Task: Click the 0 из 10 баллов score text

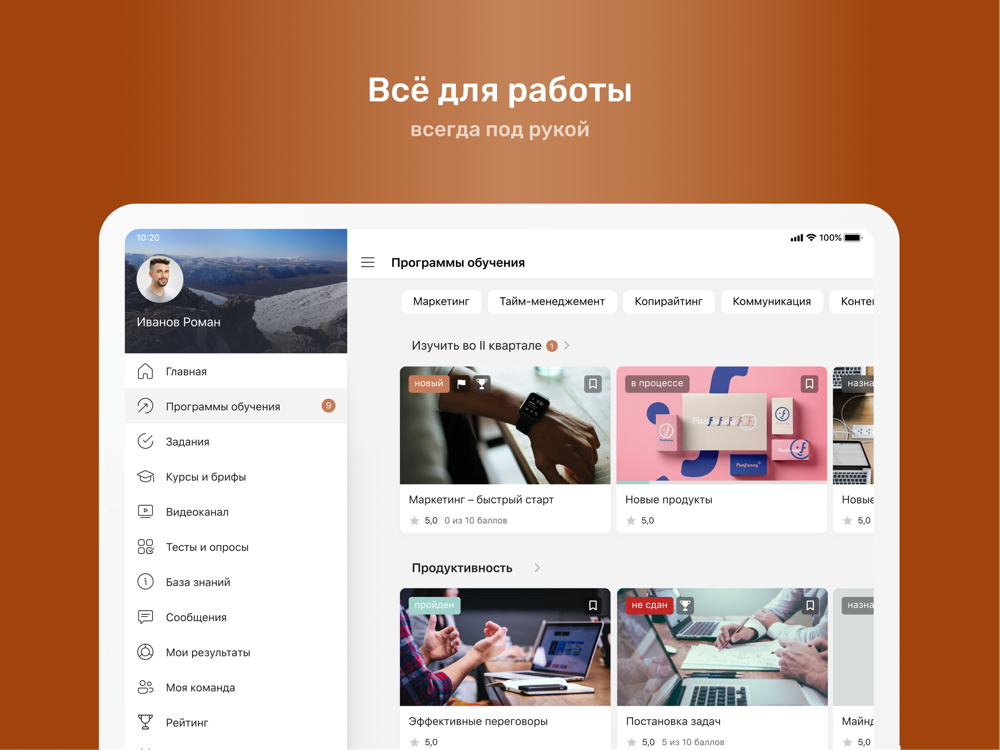Action: pyautogui.click(x=476, y=520)
